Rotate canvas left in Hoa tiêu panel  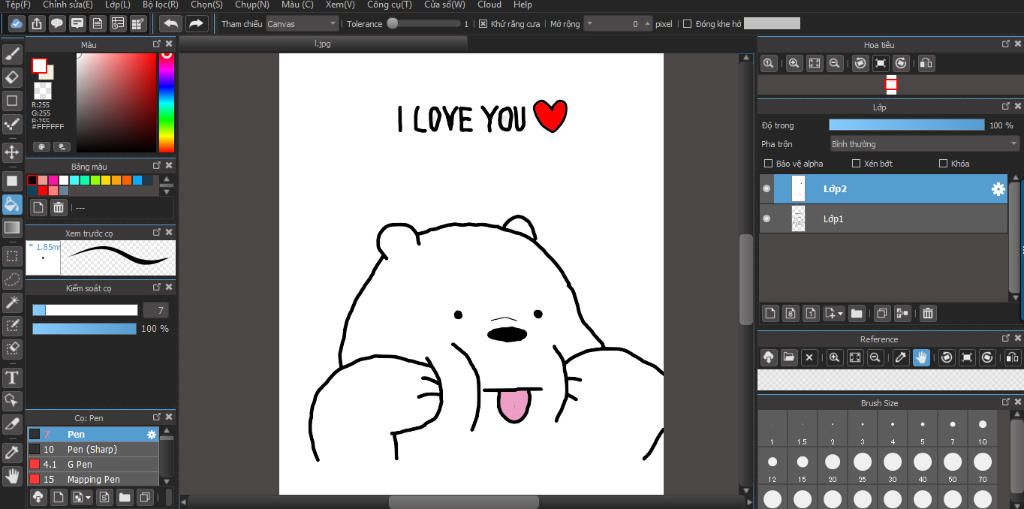pyautogui.click(x=861, y=63)
